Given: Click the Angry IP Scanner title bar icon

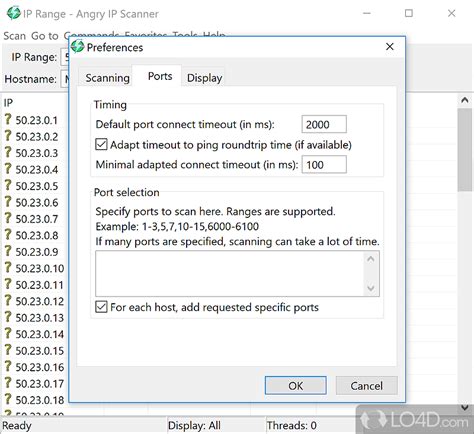Looking at the screenshot, I should click(x=13, y=13).
